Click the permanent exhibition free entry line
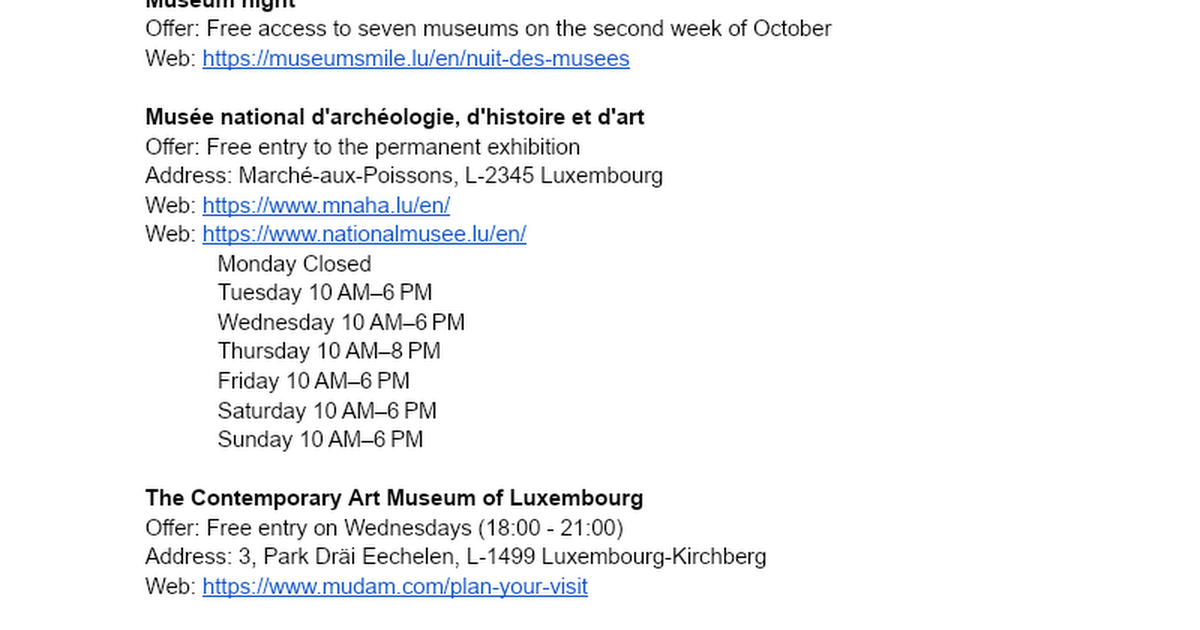Screen dimensions: 1200x630 tap(362, 148)
